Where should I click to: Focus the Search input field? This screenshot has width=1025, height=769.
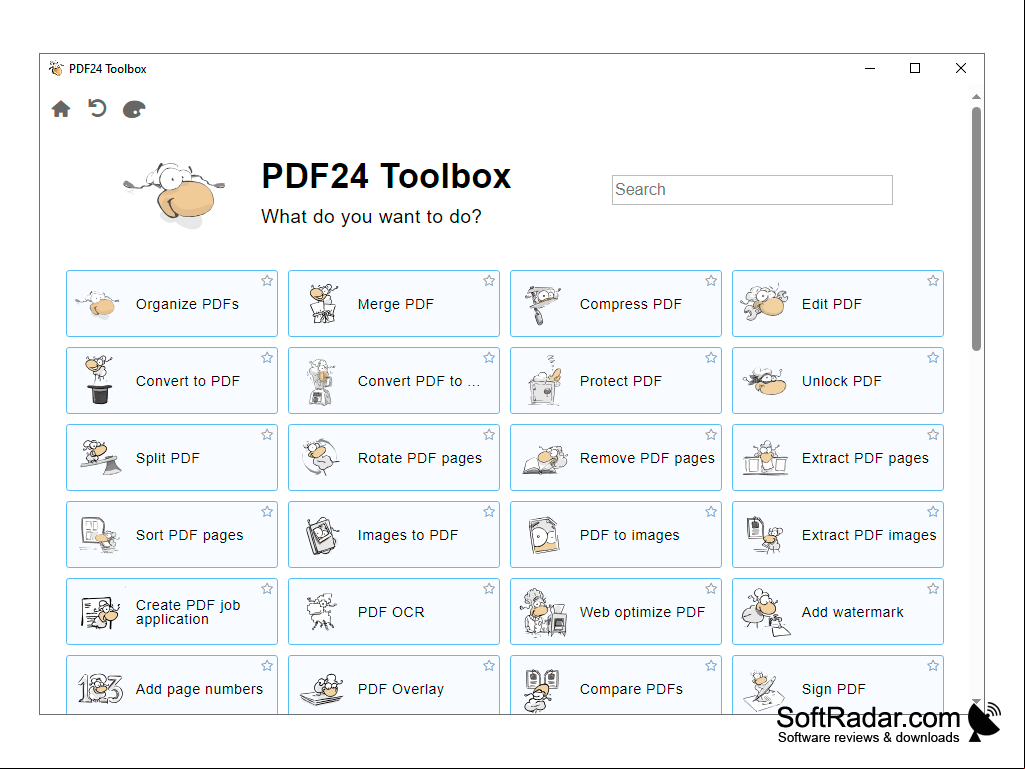point(752,190)
